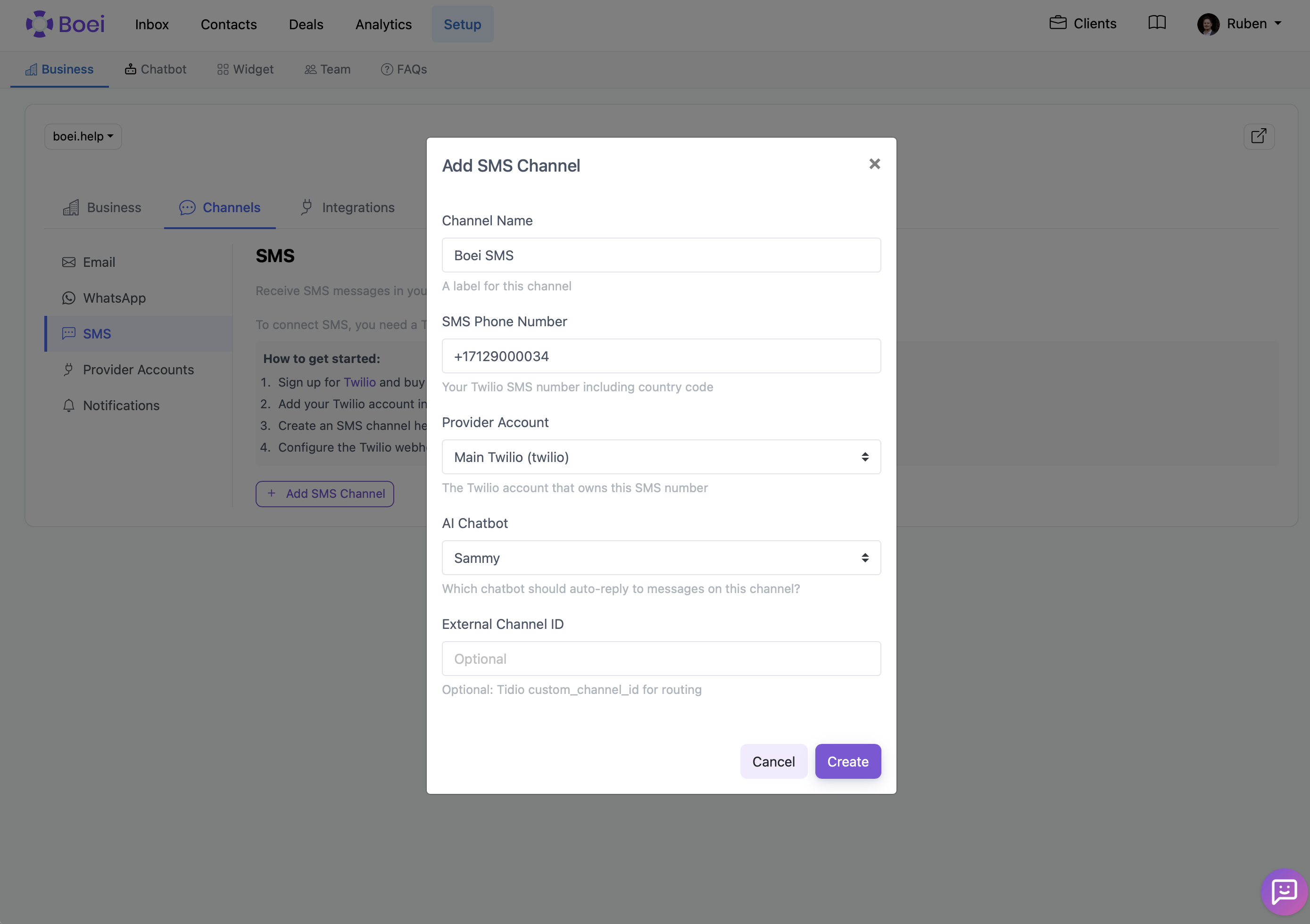
Task: Click the Channels speech bubble icon
Action: [x=187, y=207]
